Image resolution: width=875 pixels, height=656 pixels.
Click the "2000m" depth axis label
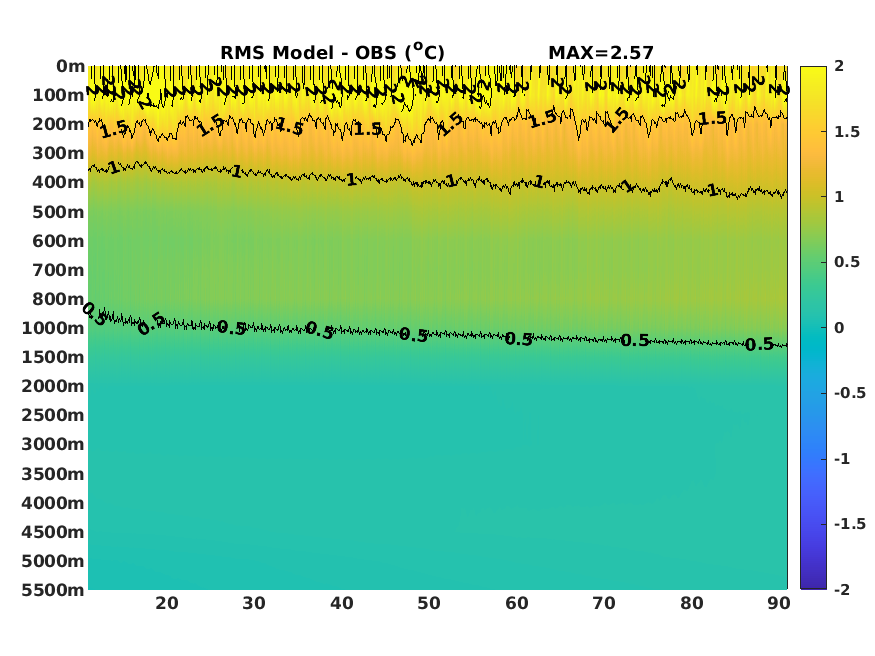click(x=53, y=386)
